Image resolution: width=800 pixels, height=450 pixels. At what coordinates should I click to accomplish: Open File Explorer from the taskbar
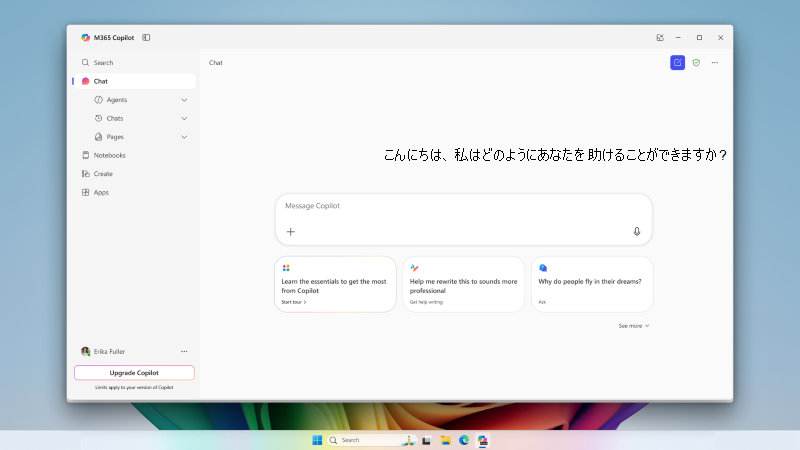[445, 440]
